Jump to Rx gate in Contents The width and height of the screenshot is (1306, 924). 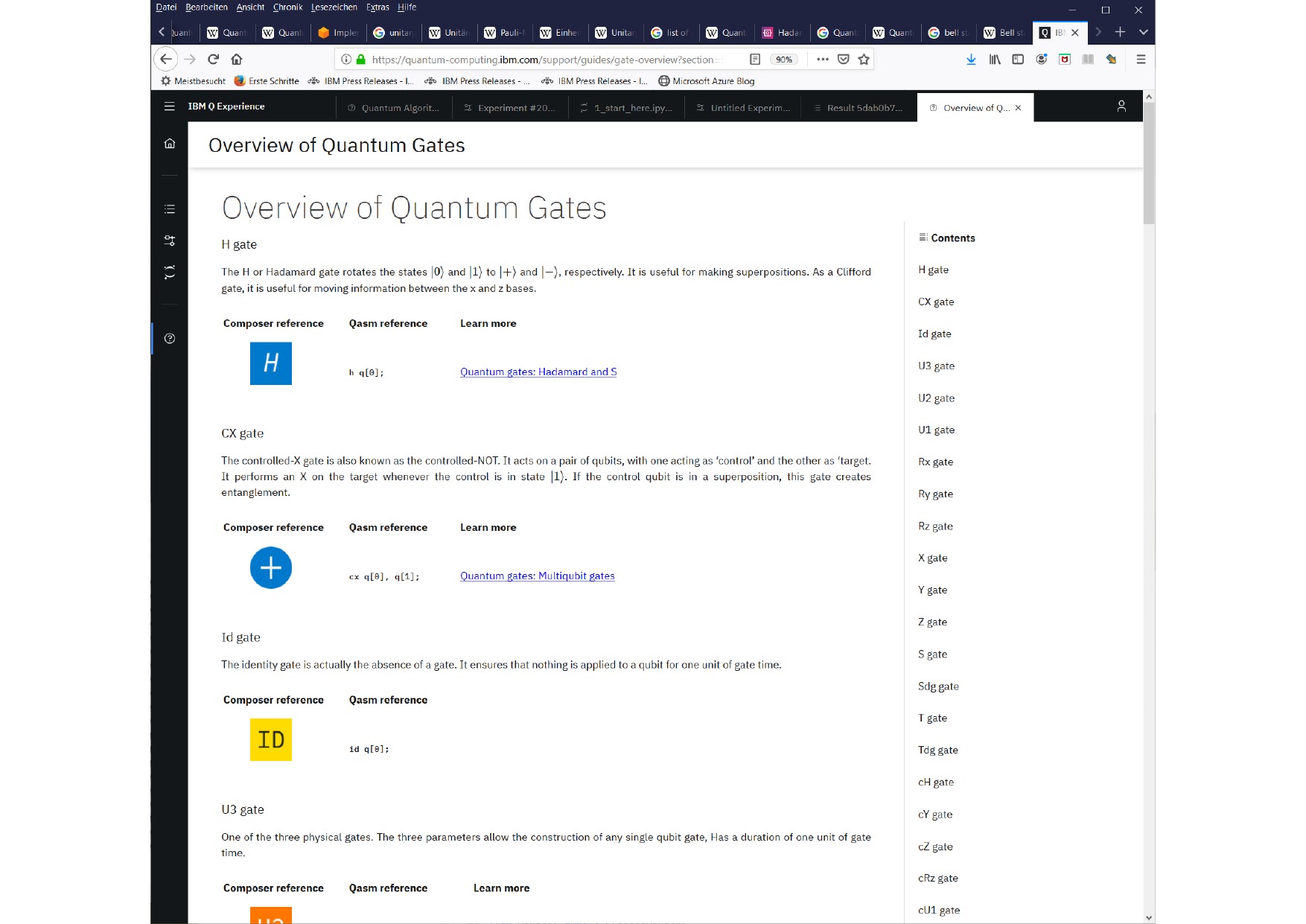(x=935, y=462)
